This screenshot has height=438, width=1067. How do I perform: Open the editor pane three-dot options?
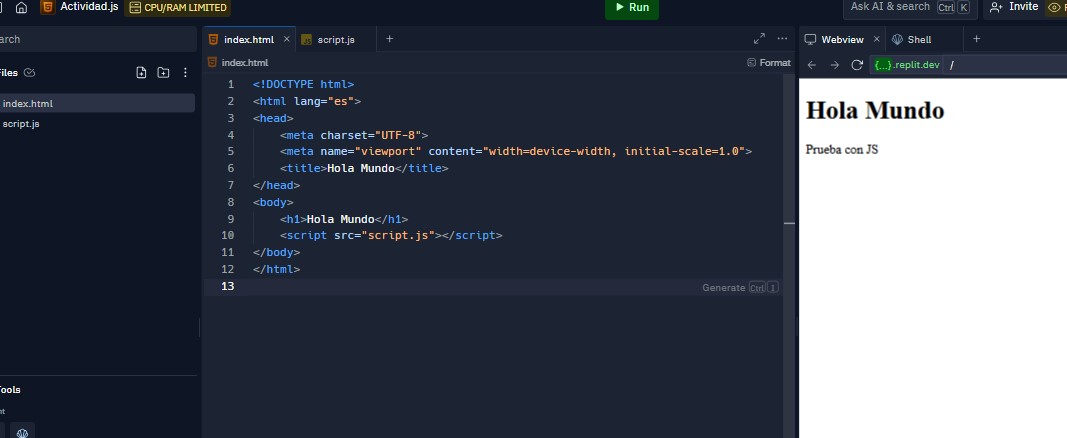click(x=782, y=39)
